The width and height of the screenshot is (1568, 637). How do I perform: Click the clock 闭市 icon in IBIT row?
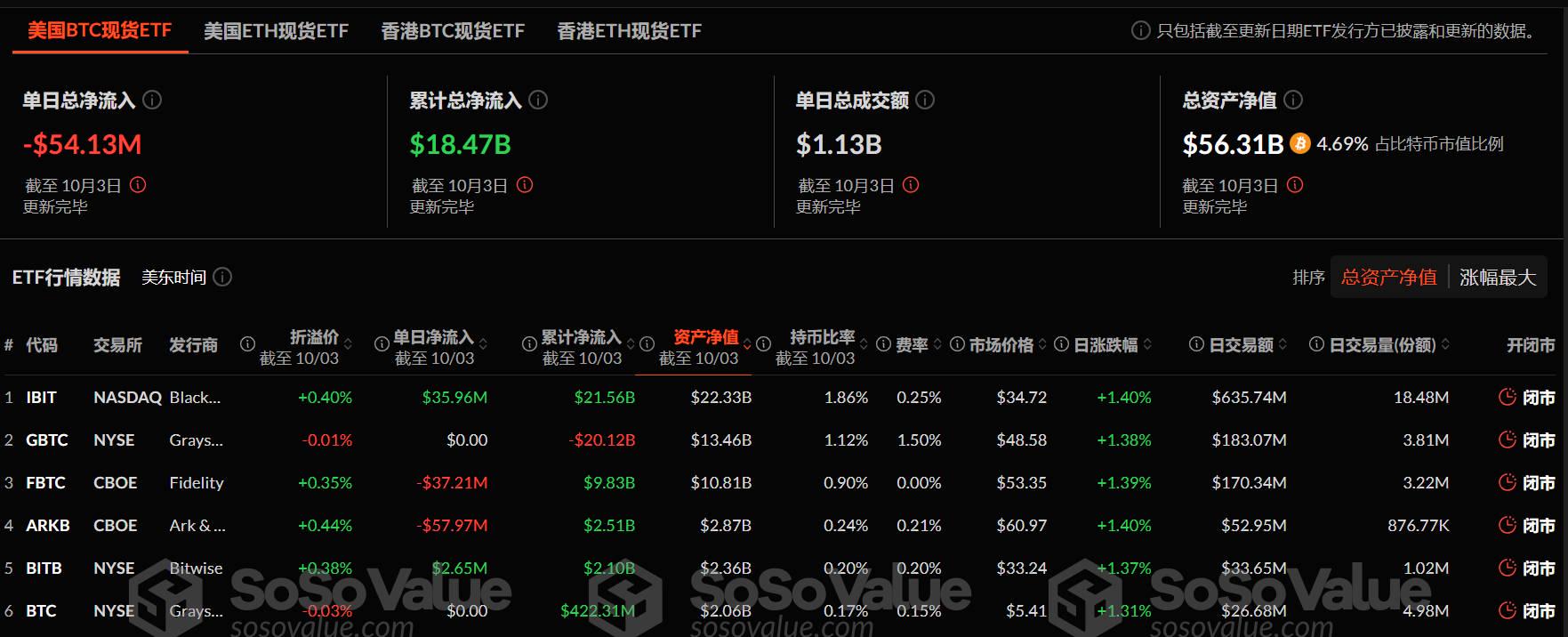point(1507,397)
